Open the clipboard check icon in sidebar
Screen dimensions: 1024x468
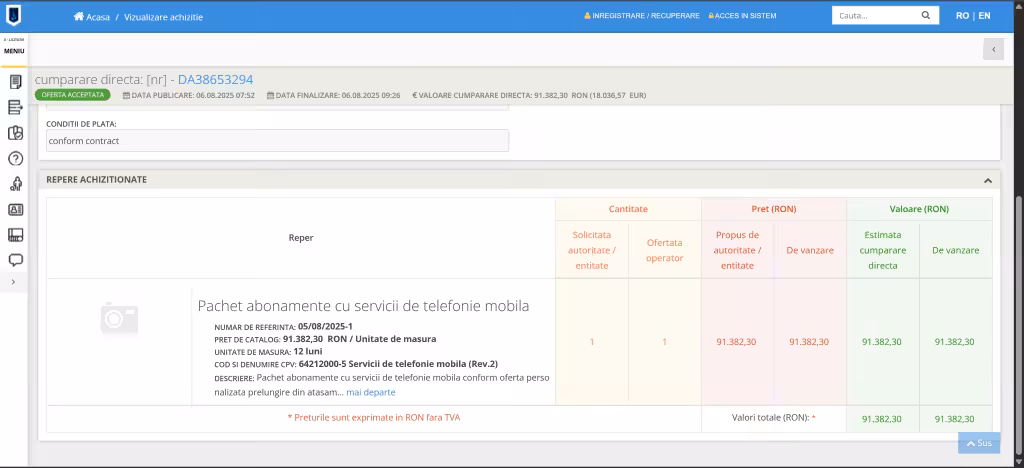pos(15,133)
